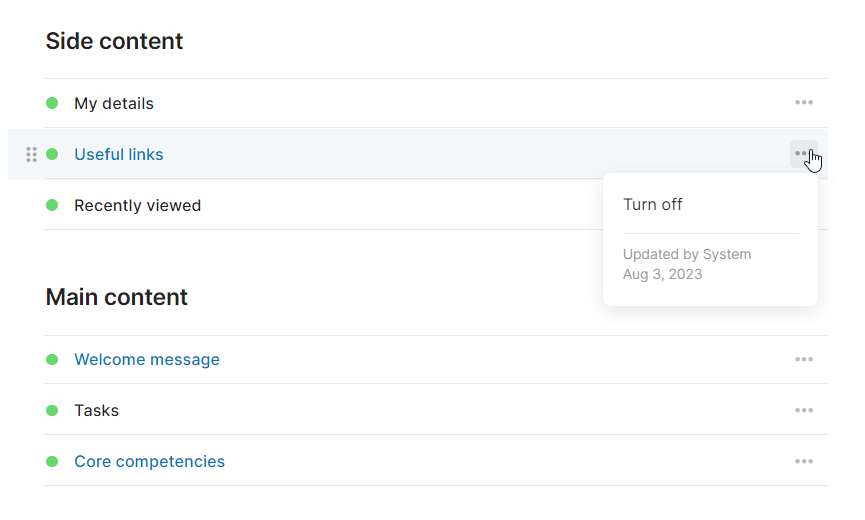Click the green dot beside Core competencies
865x520 pixels.
pyautogui.click(x=52, y=462)
